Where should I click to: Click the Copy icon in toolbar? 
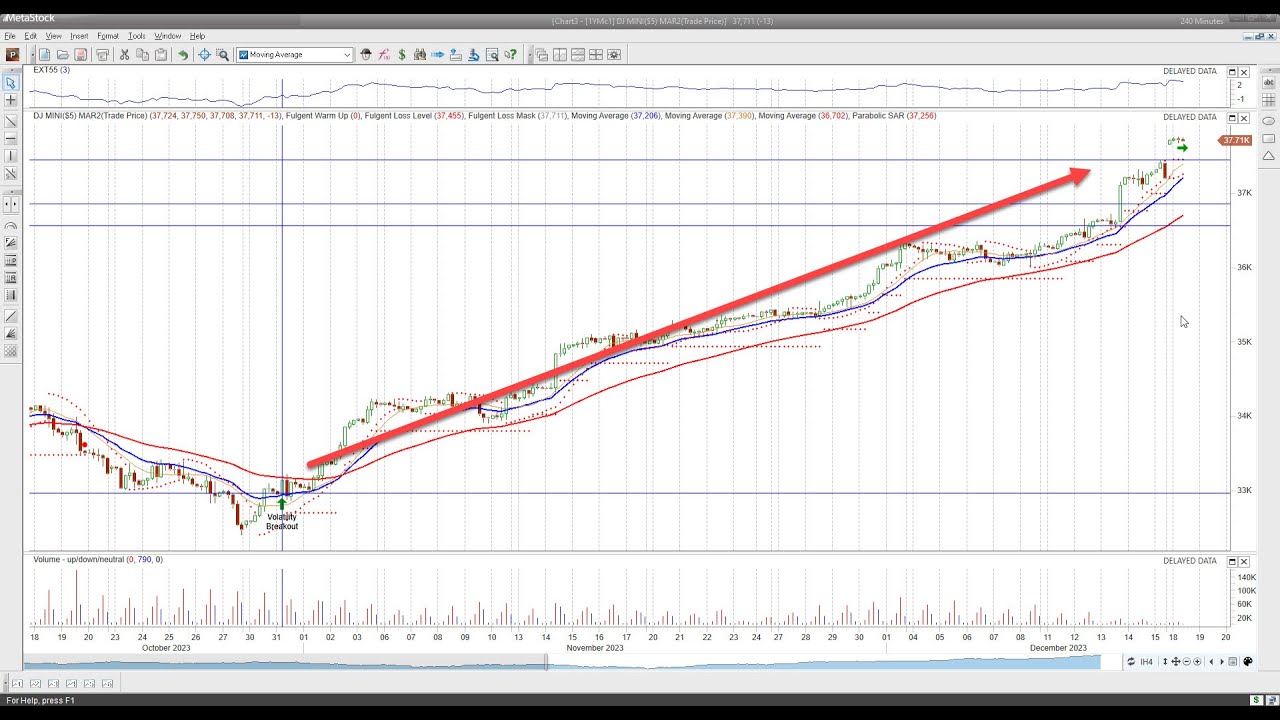pos(142,55)
